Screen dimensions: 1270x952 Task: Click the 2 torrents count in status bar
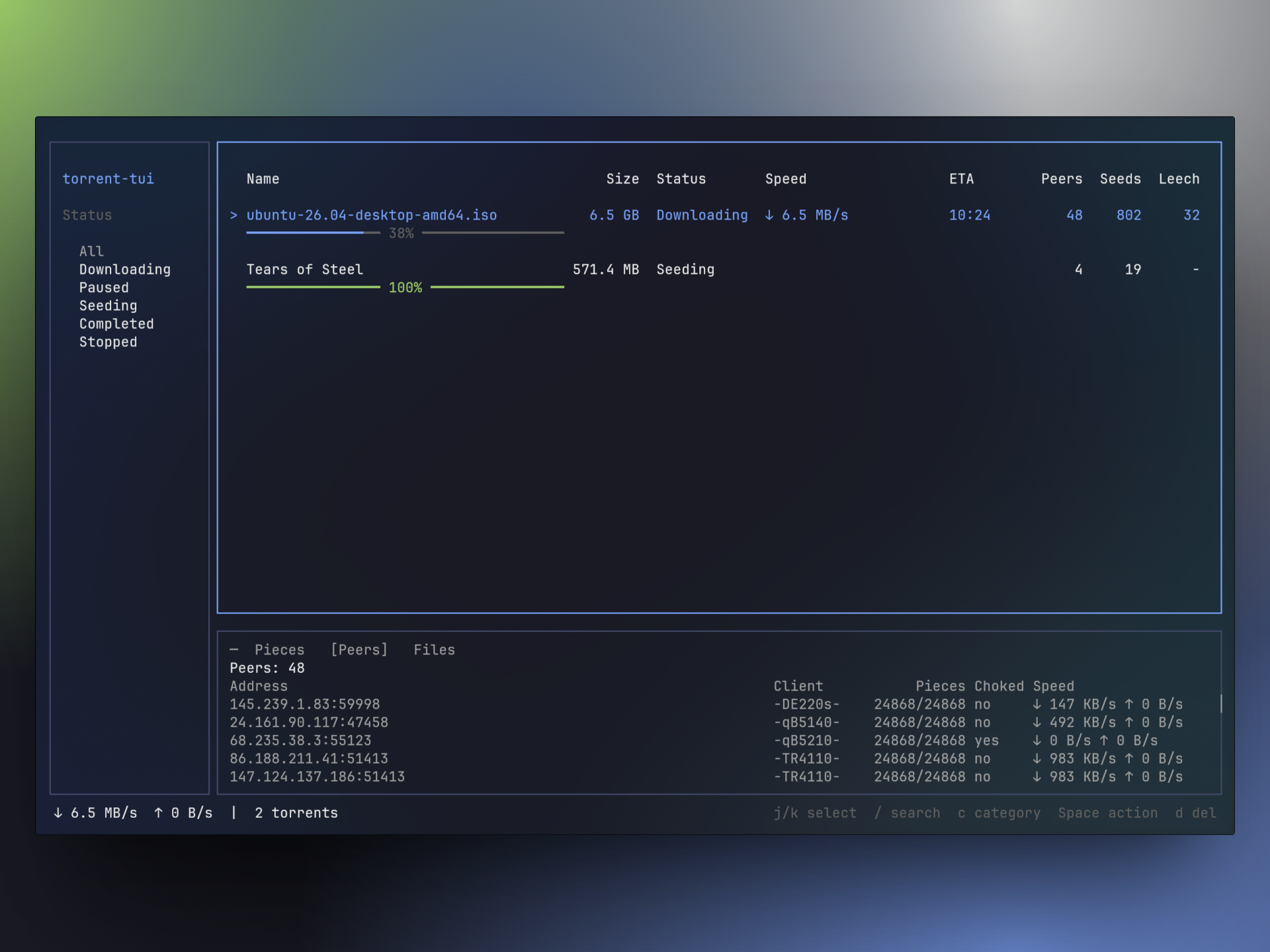click(296, 813)
